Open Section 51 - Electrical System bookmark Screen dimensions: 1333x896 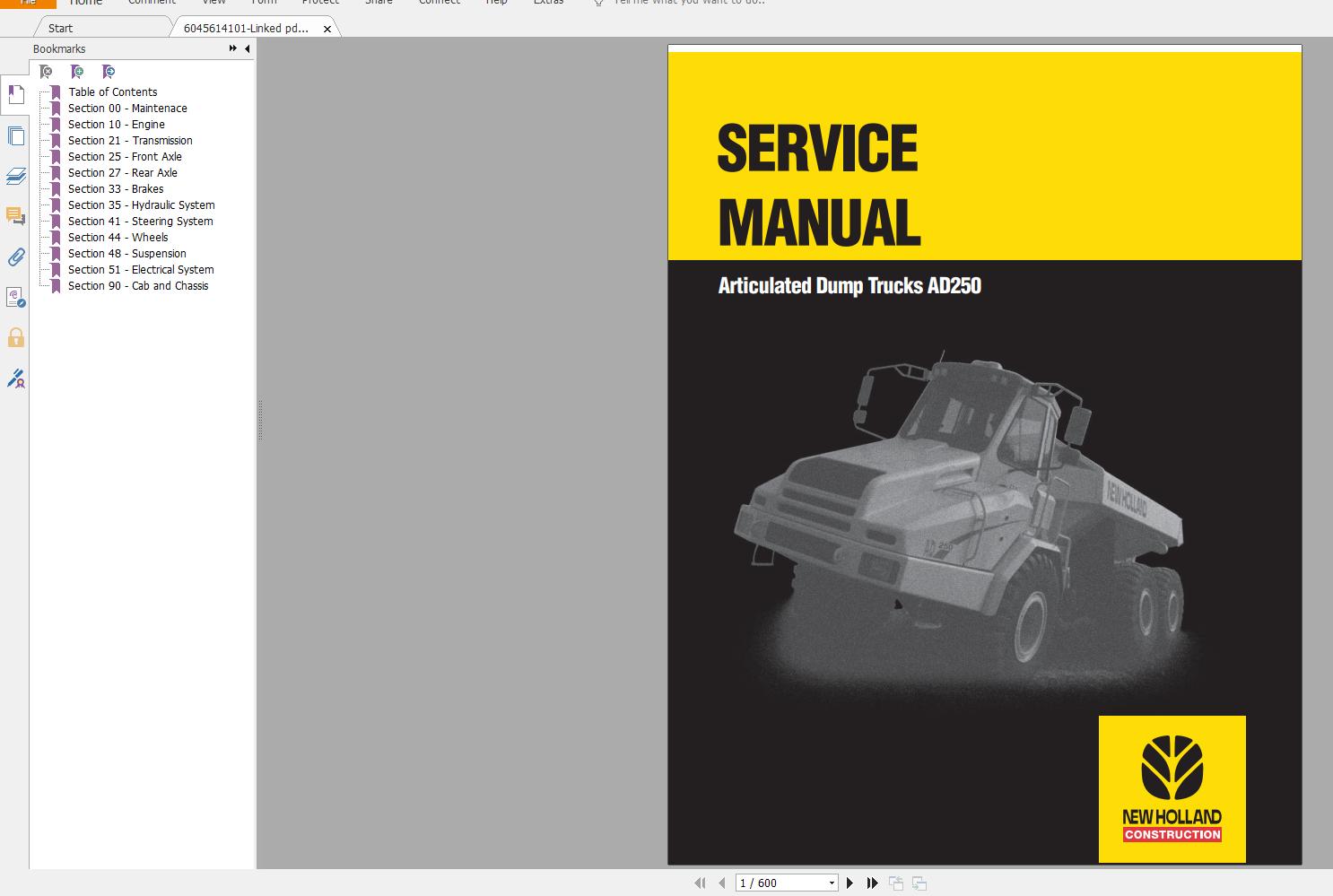click(141, 269)
